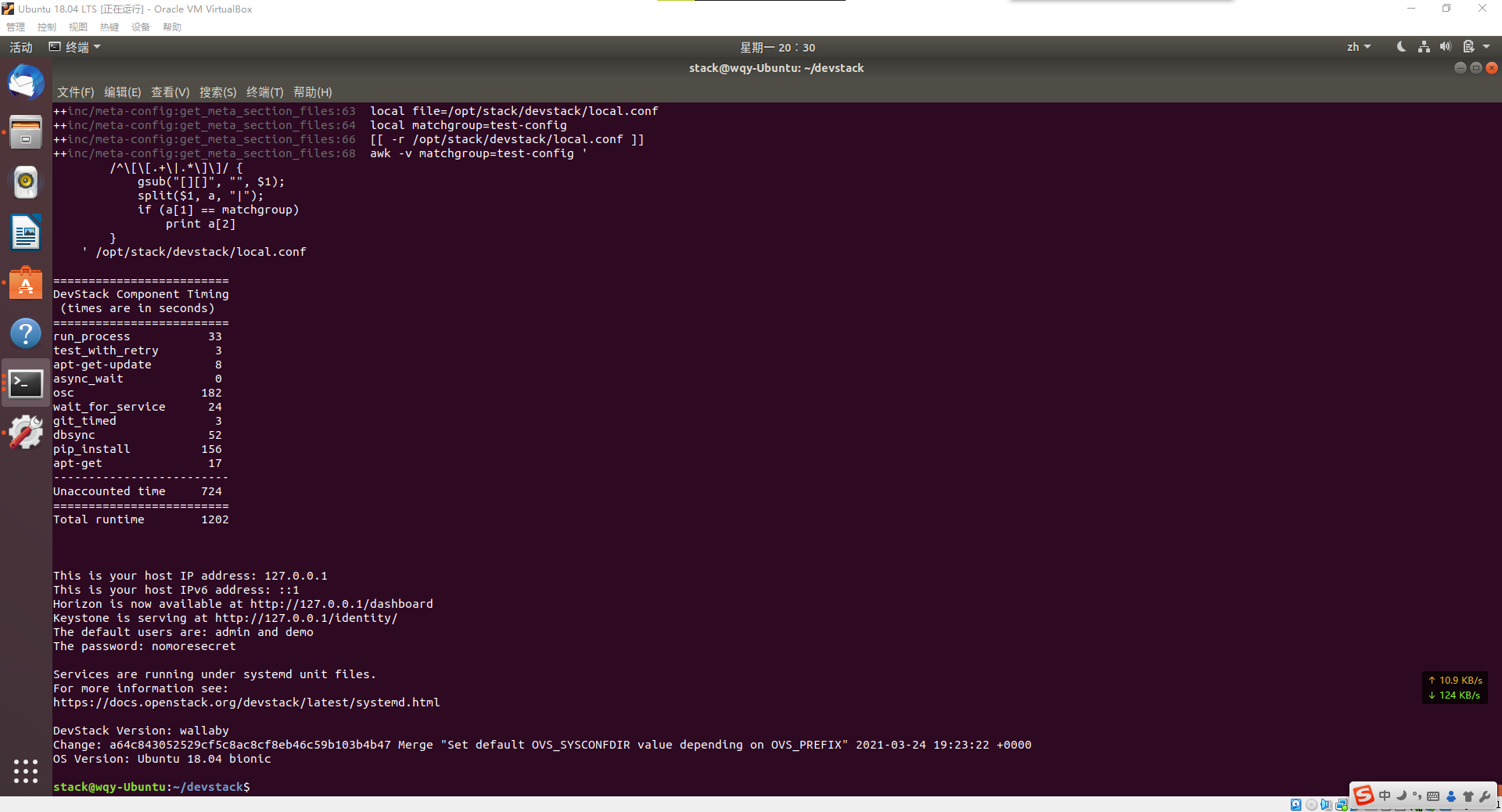Click the 'pip_install 156' timing row
Image resolution: width=1502 pixels, height=812 pixels.
tap(138, 449)
